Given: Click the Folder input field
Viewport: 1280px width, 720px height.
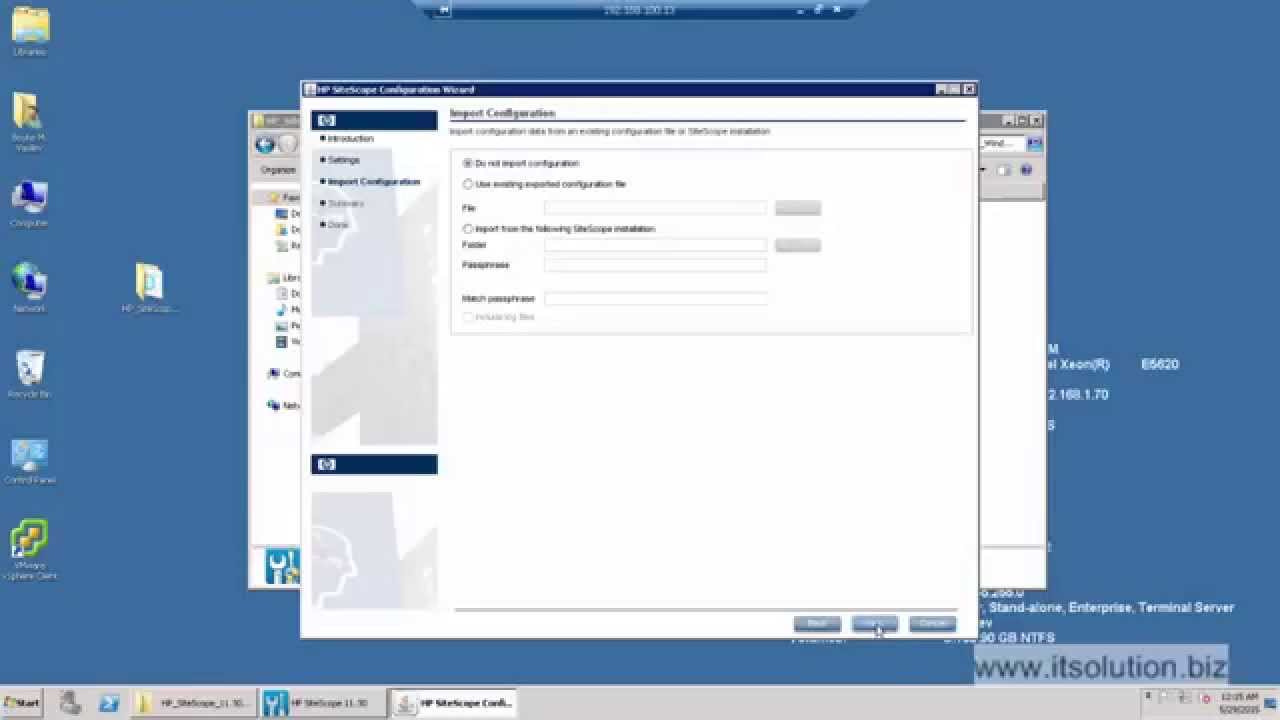Looking at the screenshot, I should [x=655, y=245].
